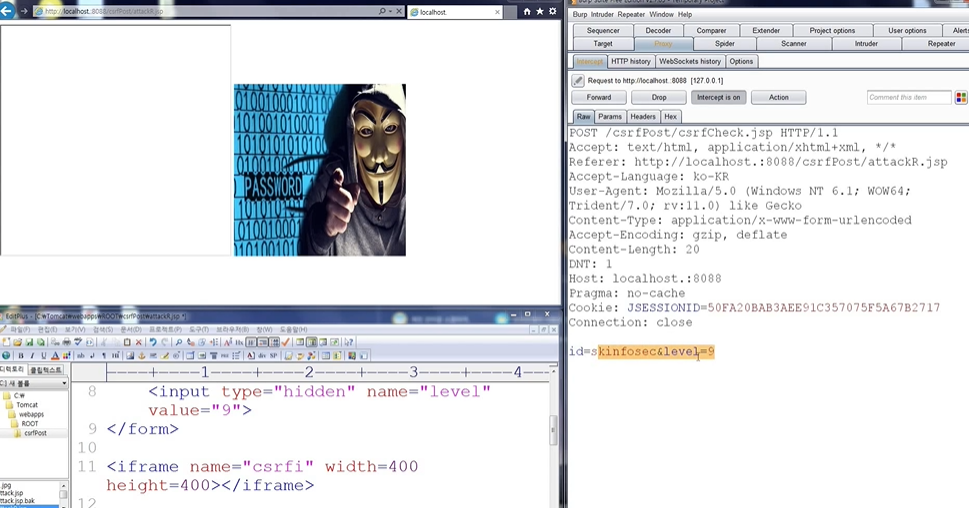Open Project options tab

[x=832, y=30]
